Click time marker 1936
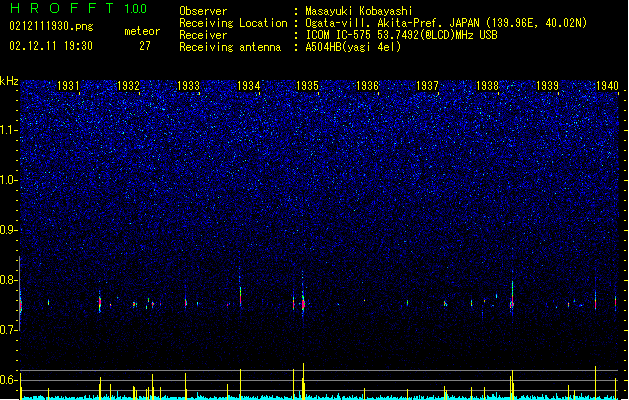Screen dimensions: 629x400 367,85
